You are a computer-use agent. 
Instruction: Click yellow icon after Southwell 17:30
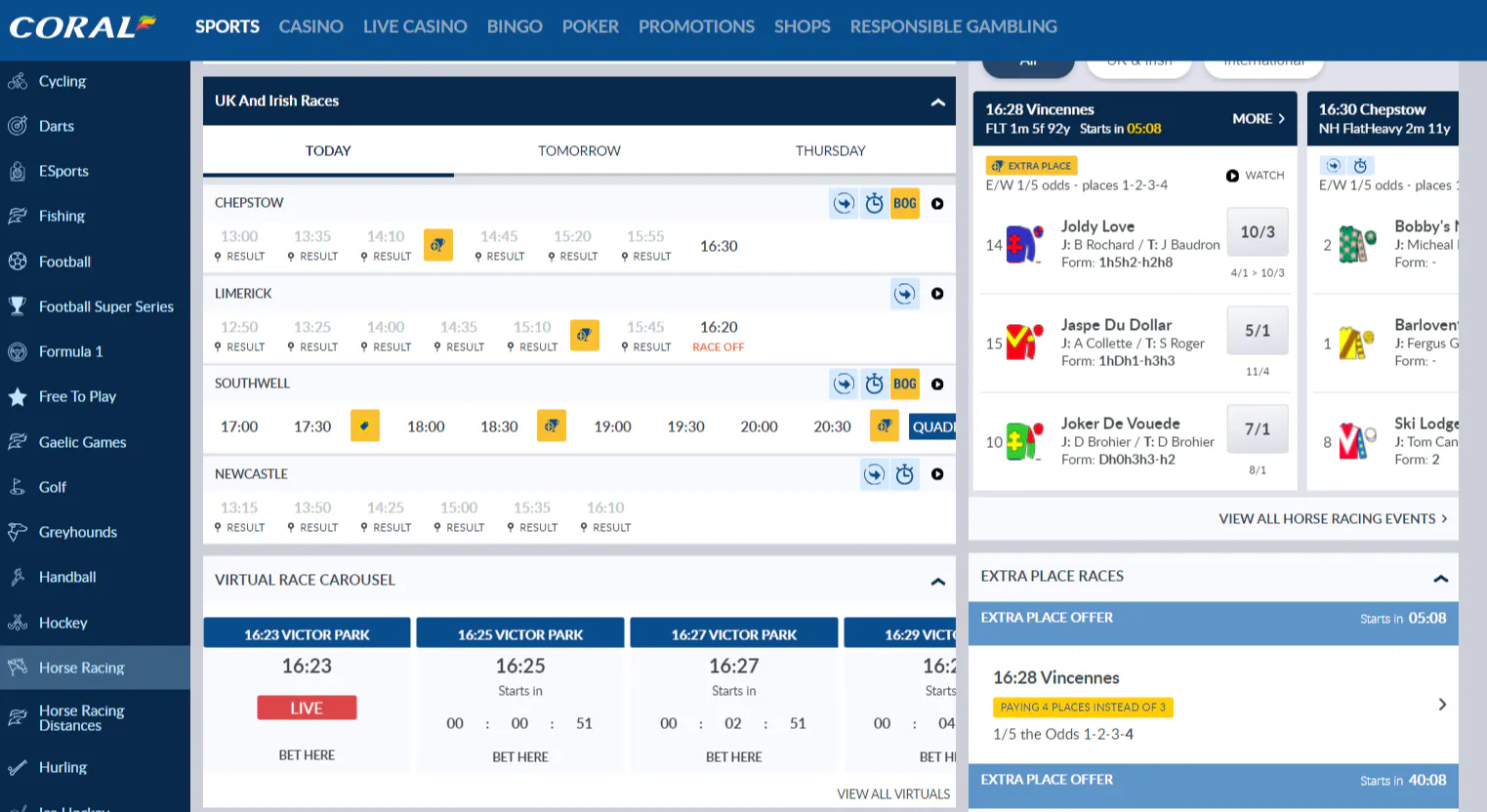pos(365,426)
